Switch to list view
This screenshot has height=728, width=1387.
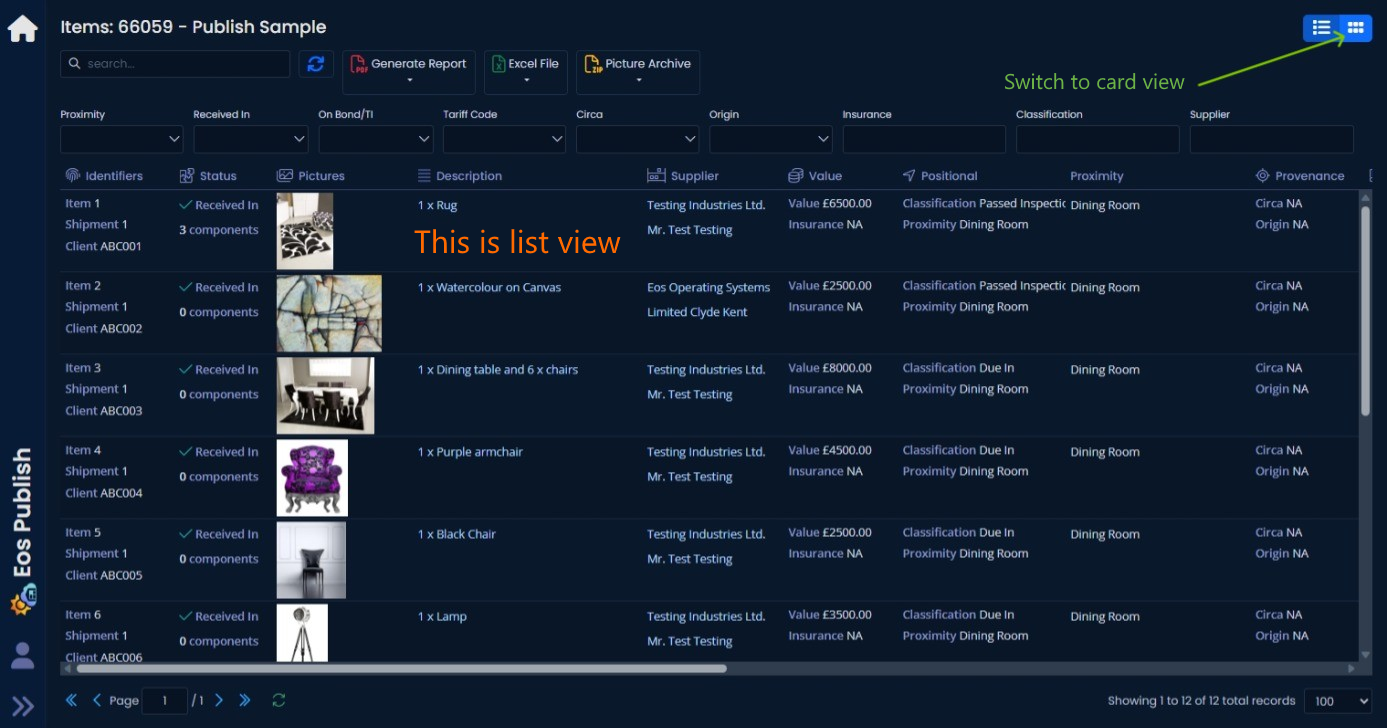tap(1321, 28)
